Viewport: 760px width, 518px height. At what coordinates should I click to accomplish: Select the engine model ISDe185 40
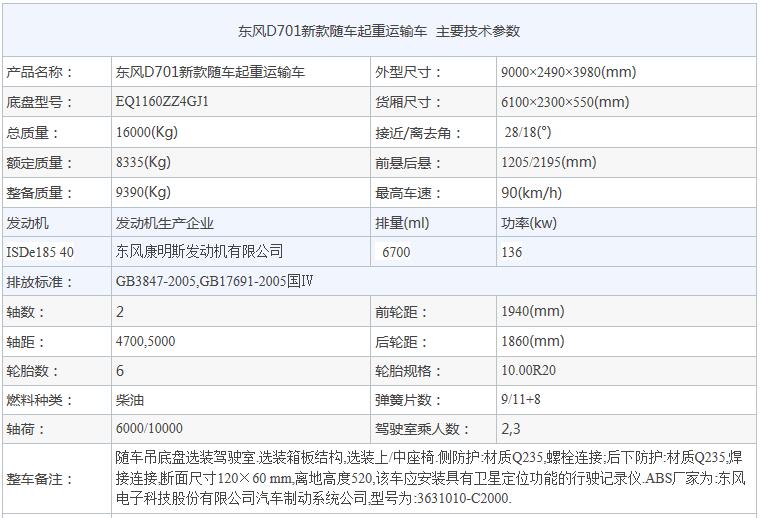click(x=40, y=252)
